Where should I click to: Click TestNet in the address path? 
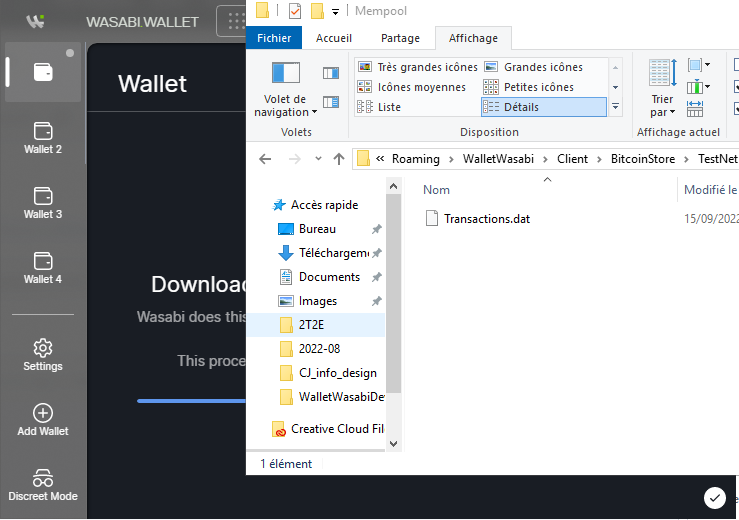717,159
